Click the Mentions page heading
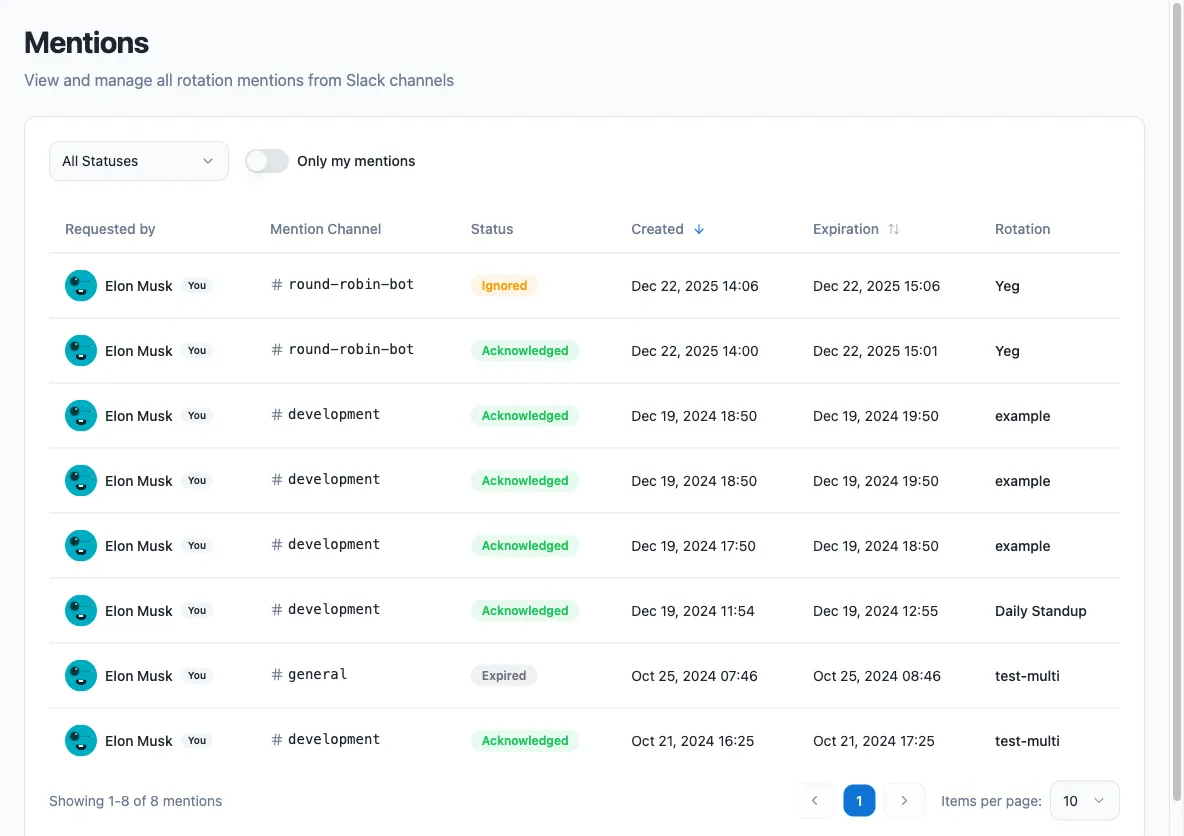 coord(86,43)
